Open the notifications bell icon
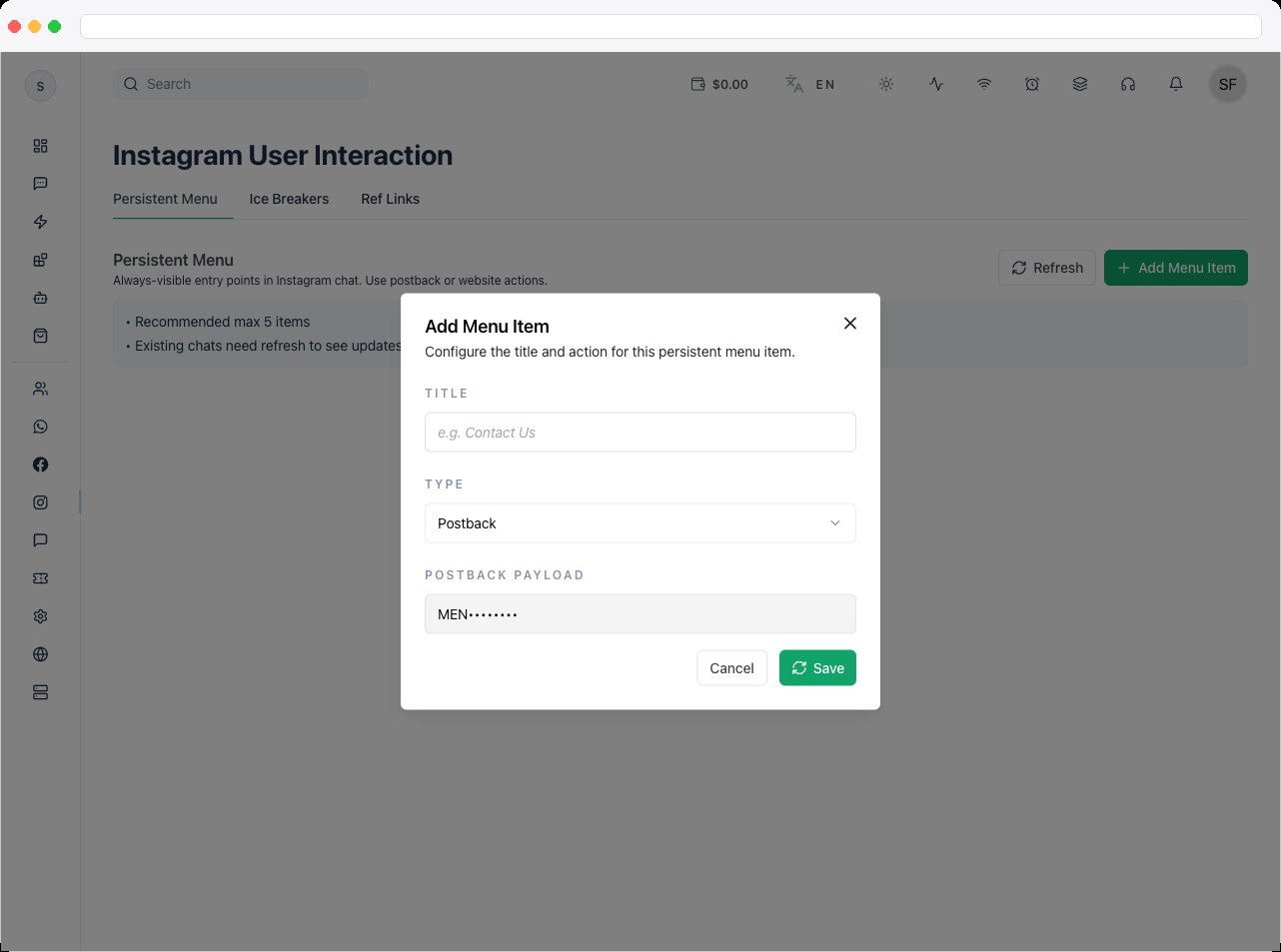The height and width of the screenshot is (952, 1281). pyautogui.click(x=1176, y=85)
